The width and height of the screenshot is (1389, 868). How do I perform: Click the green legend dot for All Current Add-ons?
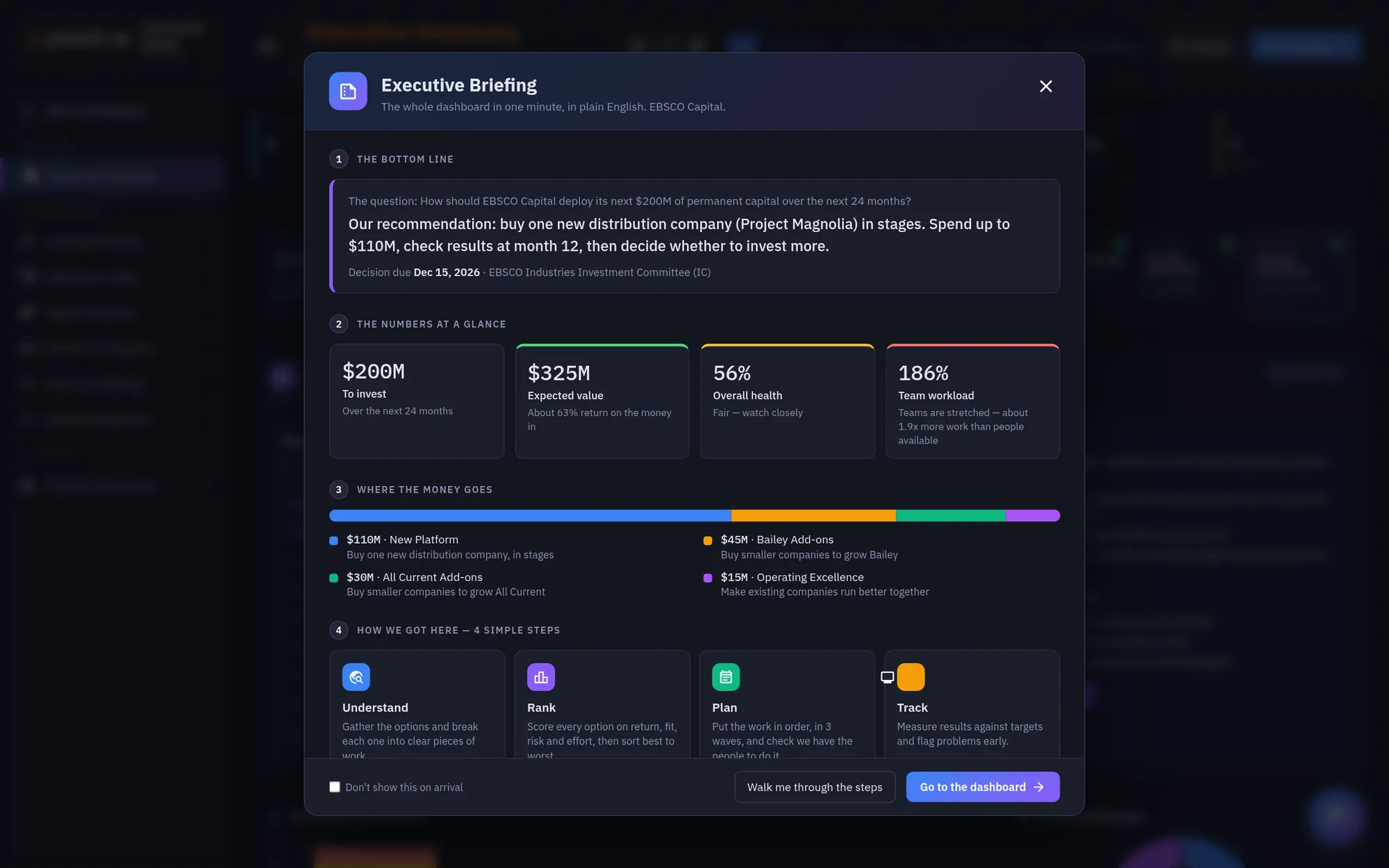pyautogui.click(x=333, y=578)
